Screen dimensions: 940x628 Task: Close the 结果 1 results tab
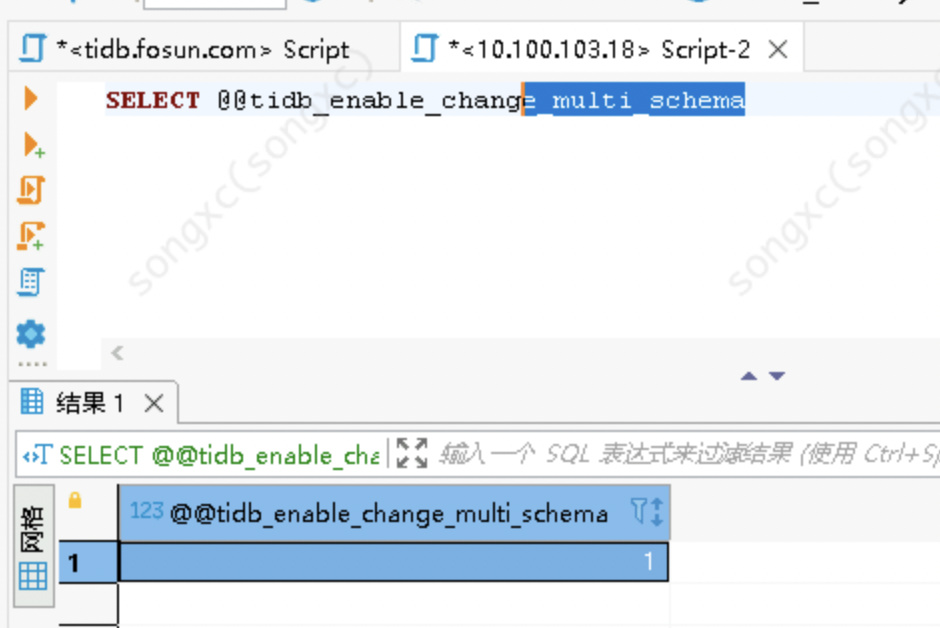coord(154,403)
